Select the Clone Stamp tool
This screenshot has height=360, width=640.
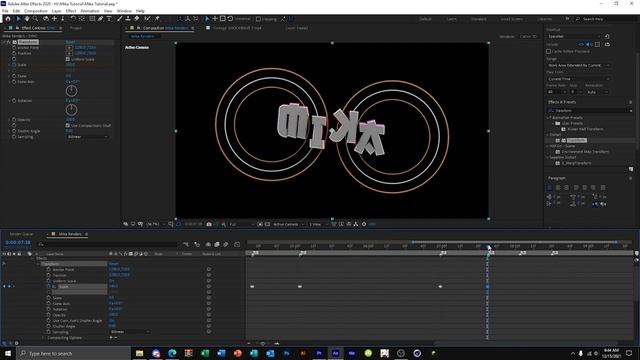[x=128, y=19]
